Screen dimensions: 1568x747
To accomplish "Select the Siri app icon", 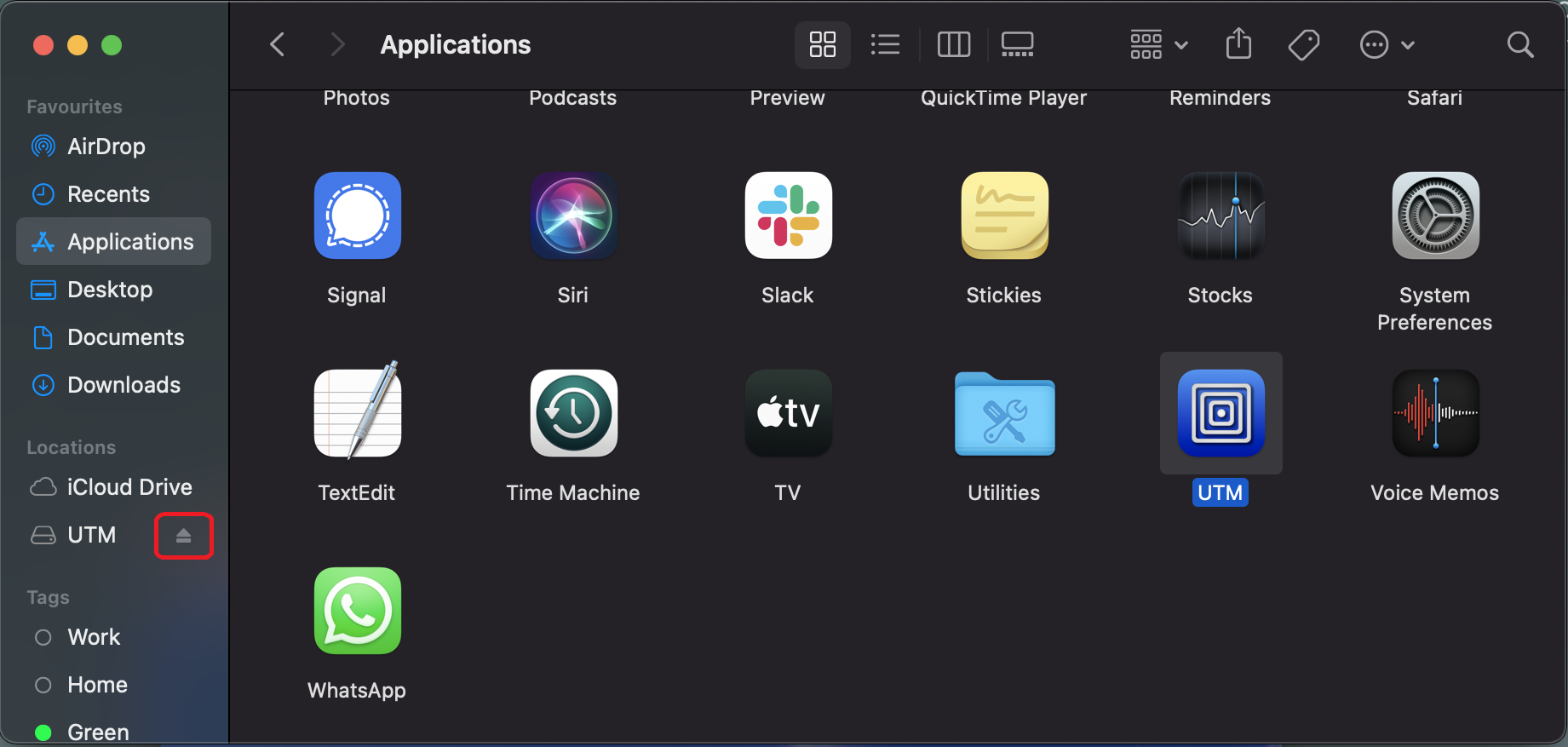I will click(x=573, y=215).
